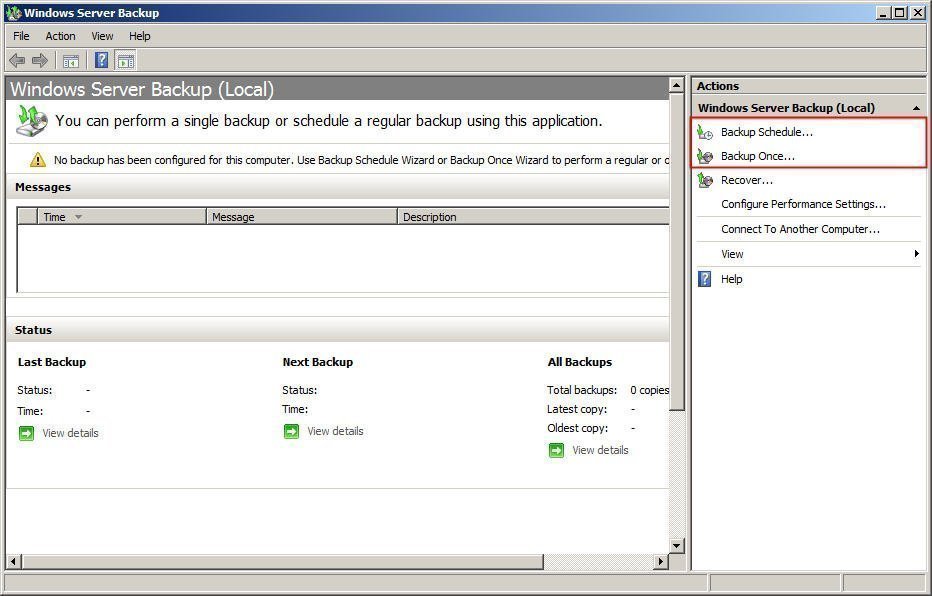
Task: View details of Last Backup
Action: coord(70,433)
